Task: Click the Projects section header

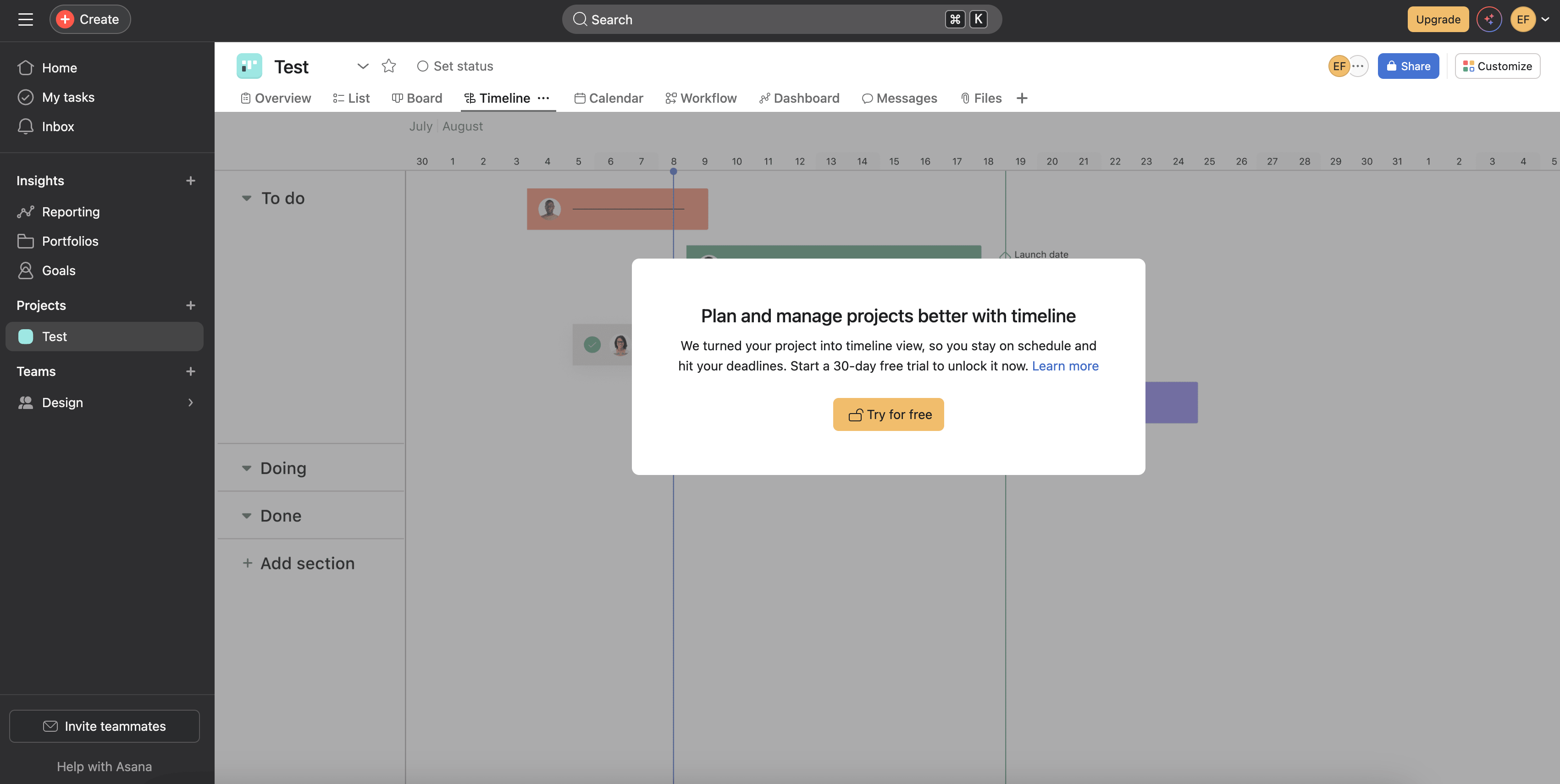Action: [41, 305]
